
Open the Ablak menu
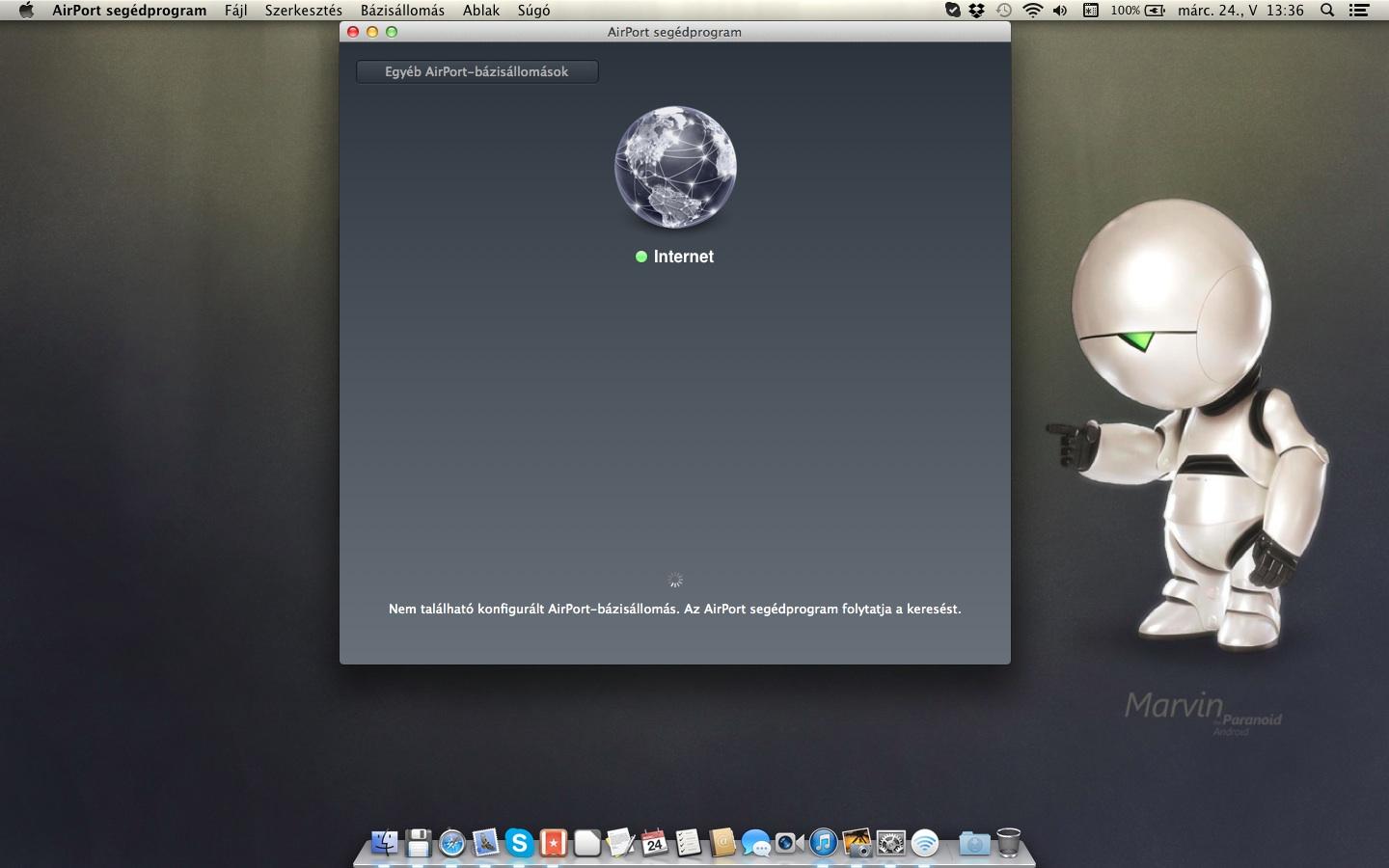pos(481,11)
